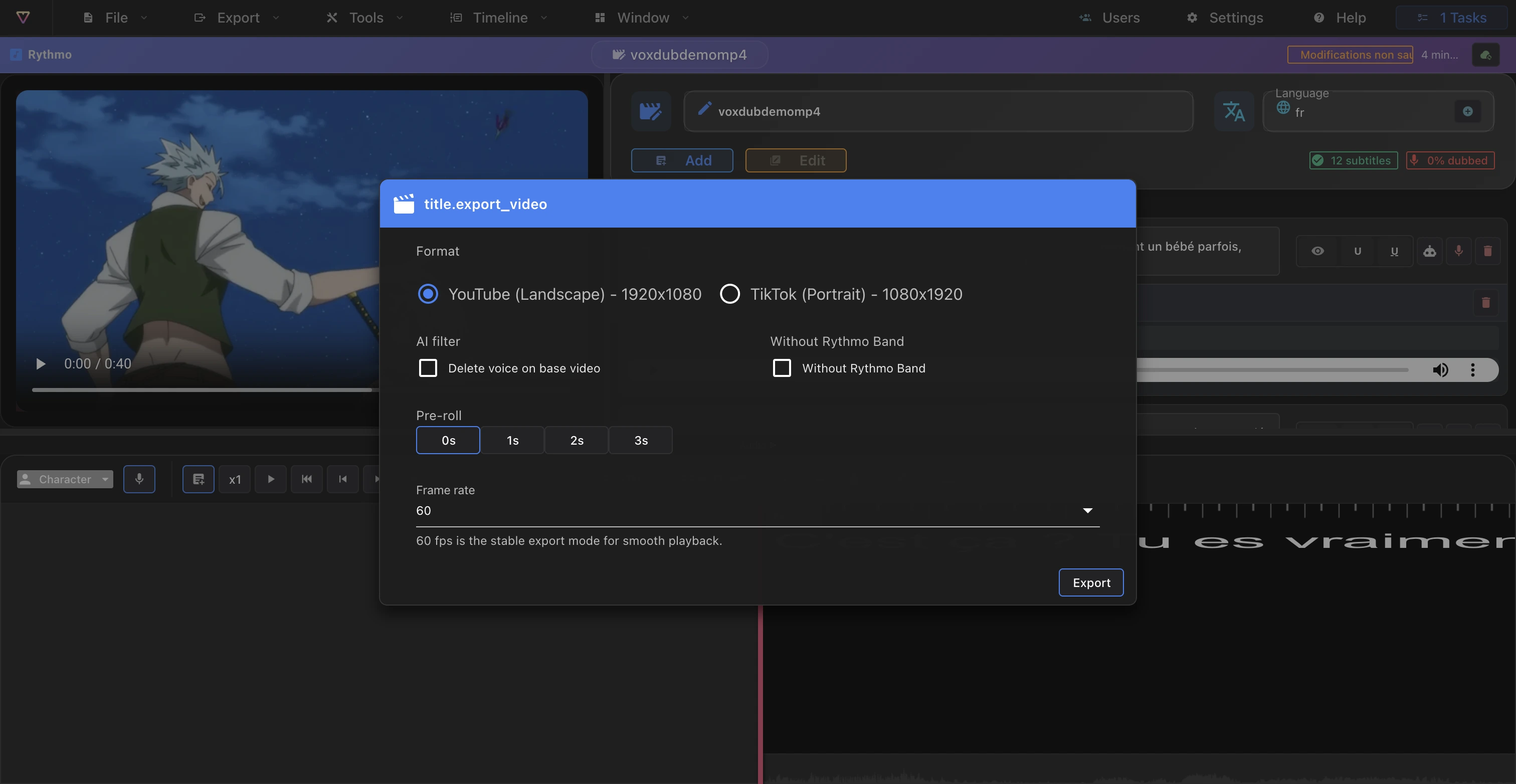Click the cloud save icon
Screen dimensions: 1516x784
point(1485,55)
